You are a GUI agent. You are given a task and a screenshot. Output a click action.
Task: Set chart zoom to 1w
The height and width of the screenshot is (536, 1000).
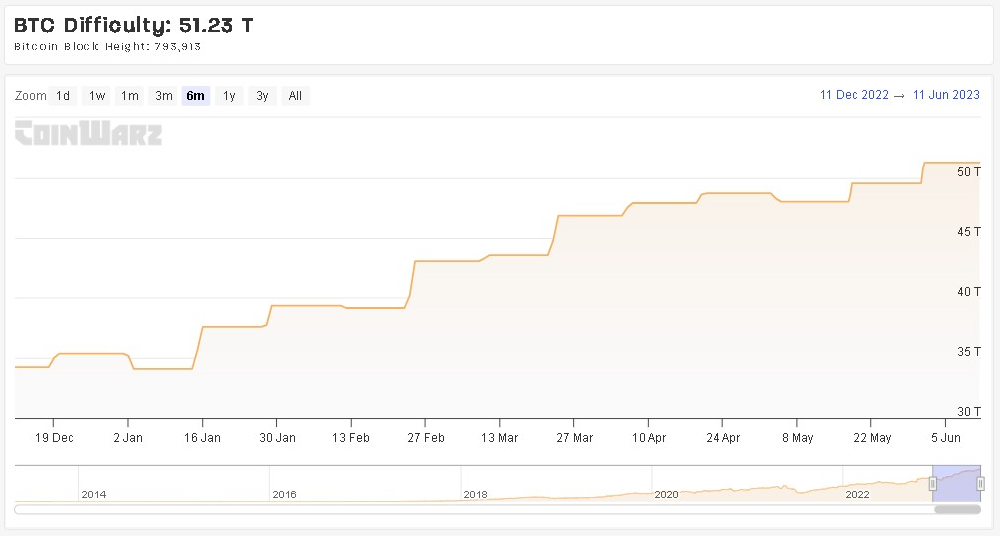coord(97,96)
